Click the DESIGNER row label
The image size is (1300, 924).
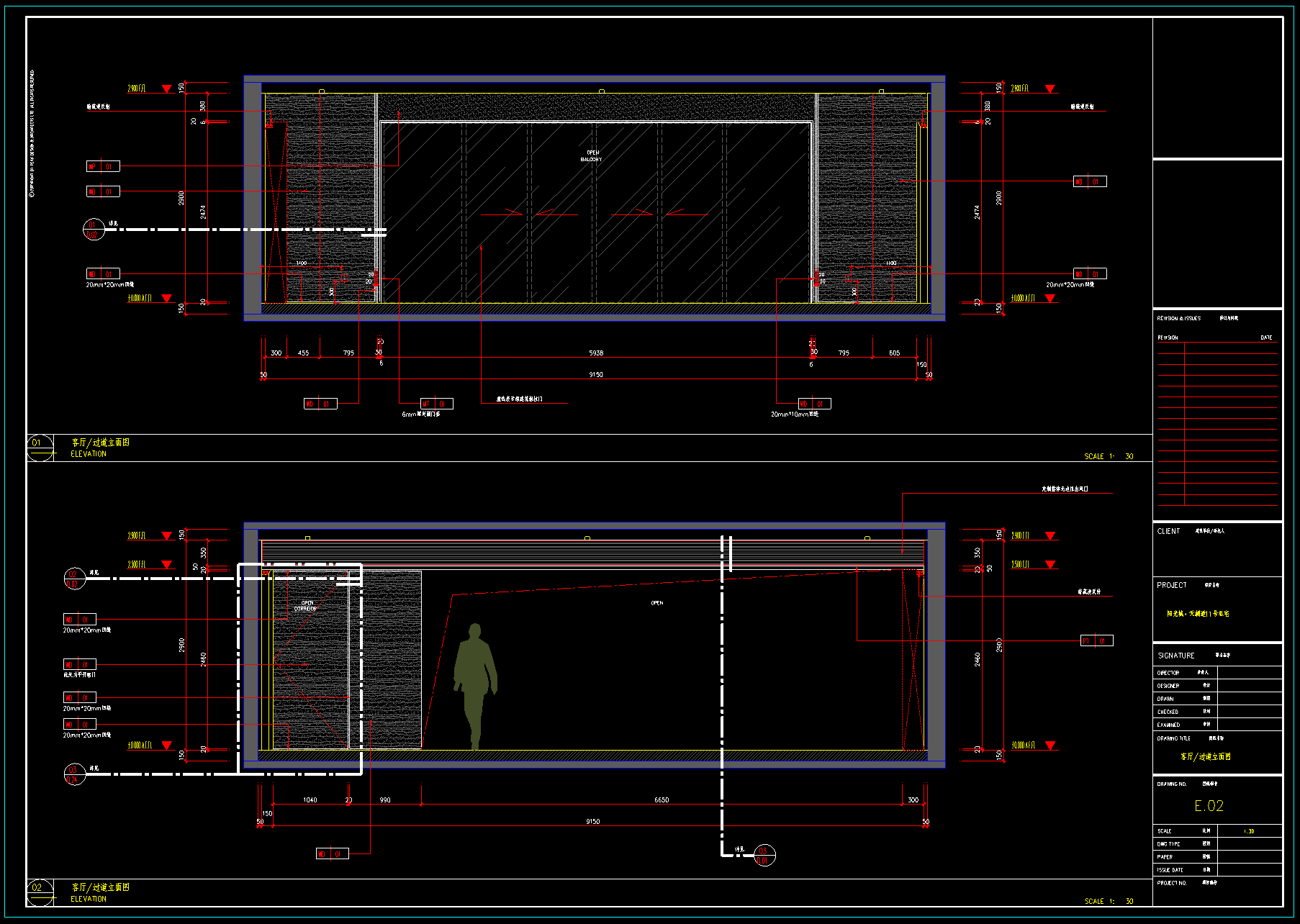coord(1168,686)
